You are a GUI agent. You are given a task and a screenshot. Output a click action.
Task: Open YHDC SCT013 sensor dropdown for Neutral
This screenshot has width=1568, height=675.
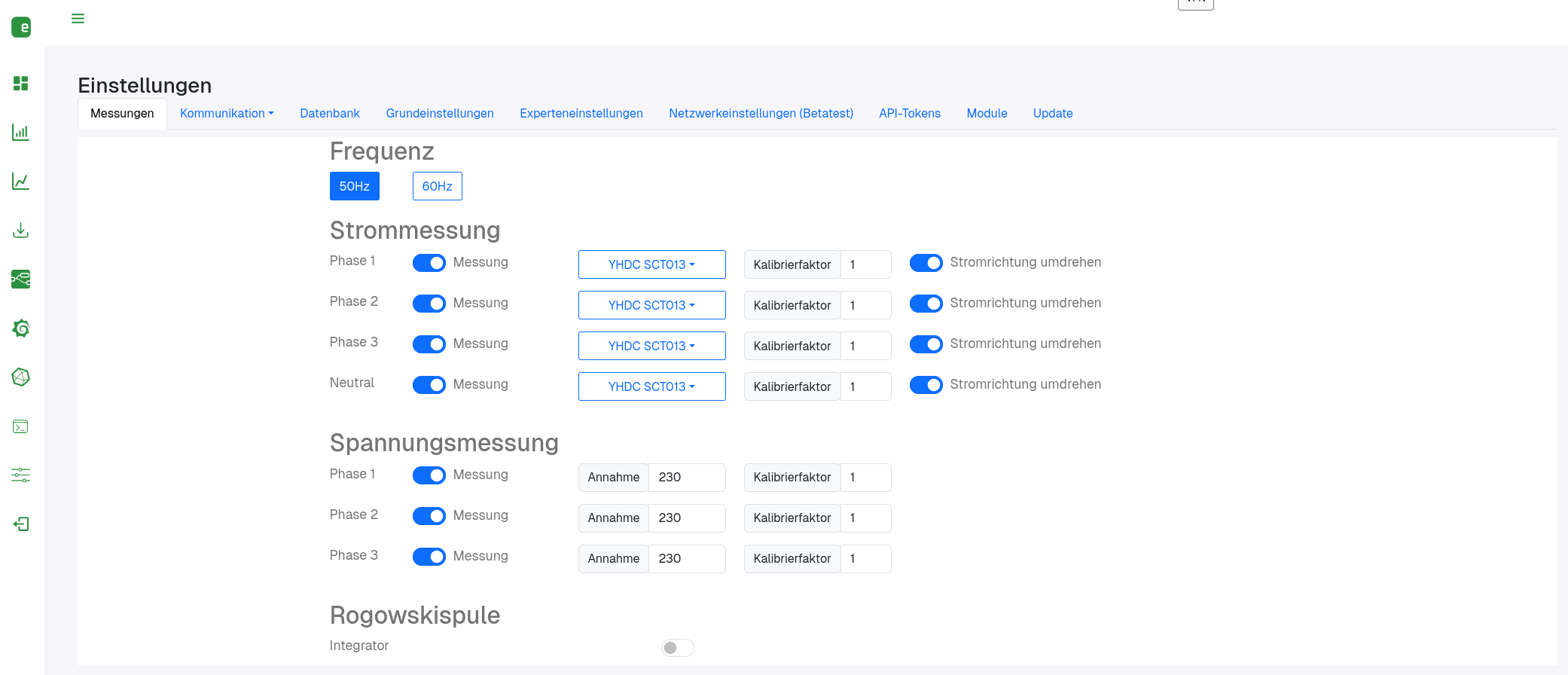(652, 386)
